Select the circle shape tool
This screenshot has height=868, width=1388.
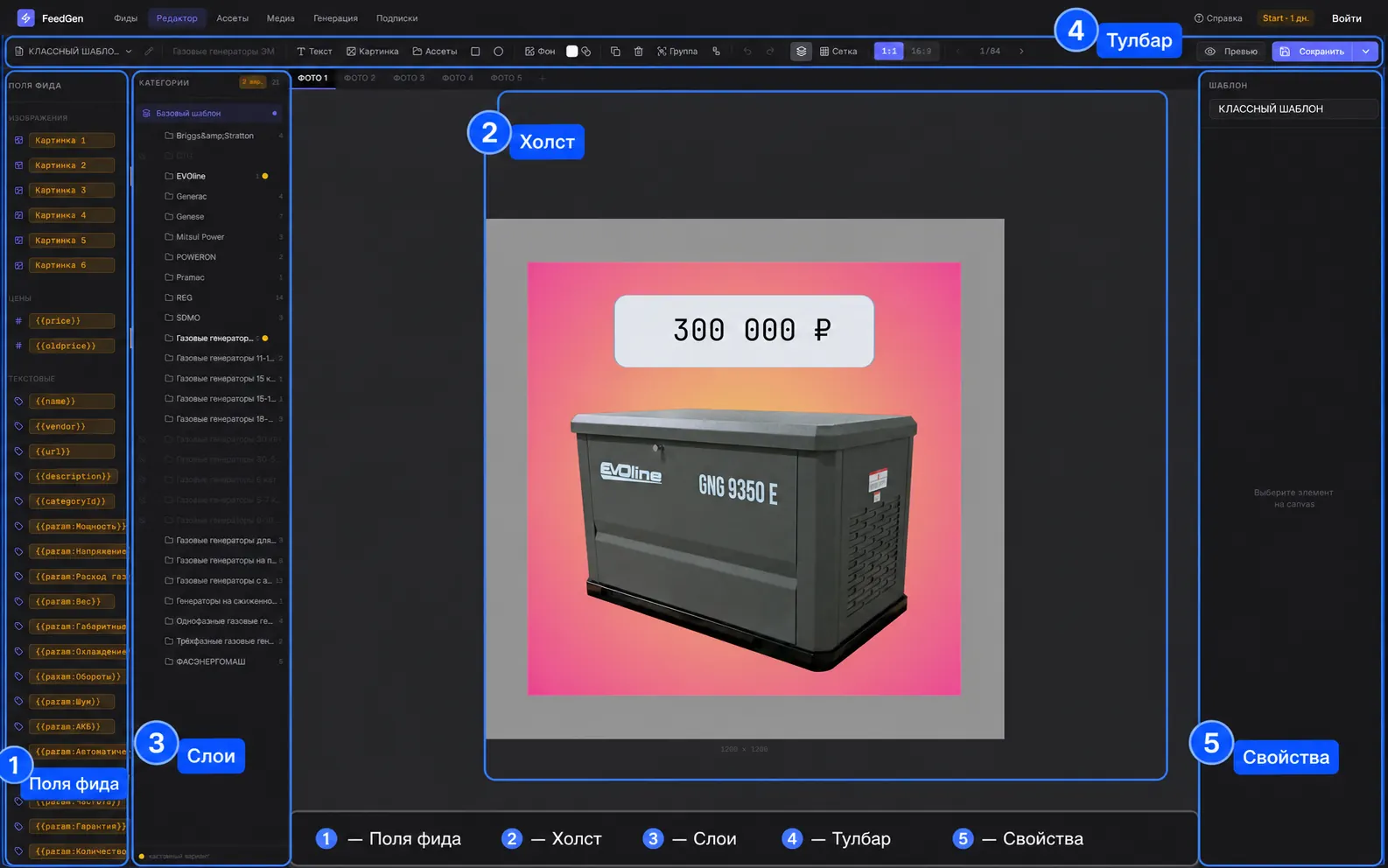pyautogui.click(x=498, y=52)
